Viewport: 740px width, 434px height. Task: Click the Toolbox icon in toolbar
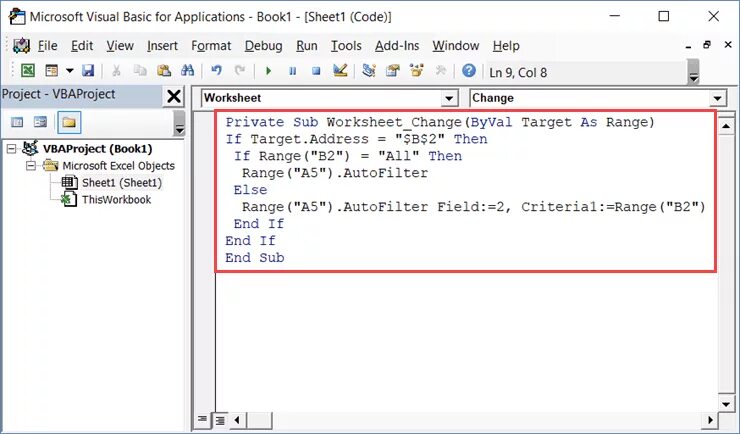[x=441, y=71]
